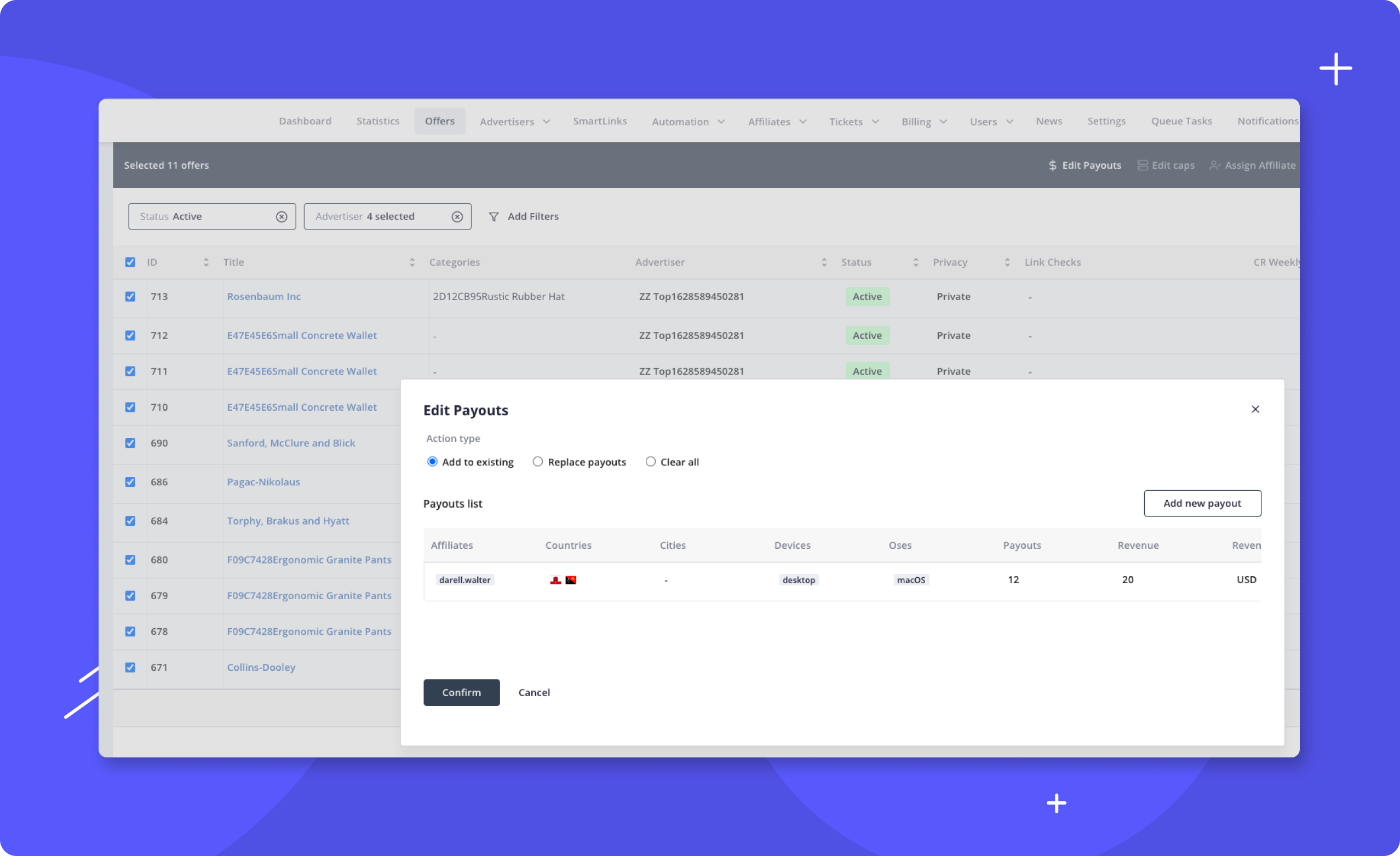
Task: Click the Assign Affiliate icon in toolbar
Action: (x=1215, y=165)
